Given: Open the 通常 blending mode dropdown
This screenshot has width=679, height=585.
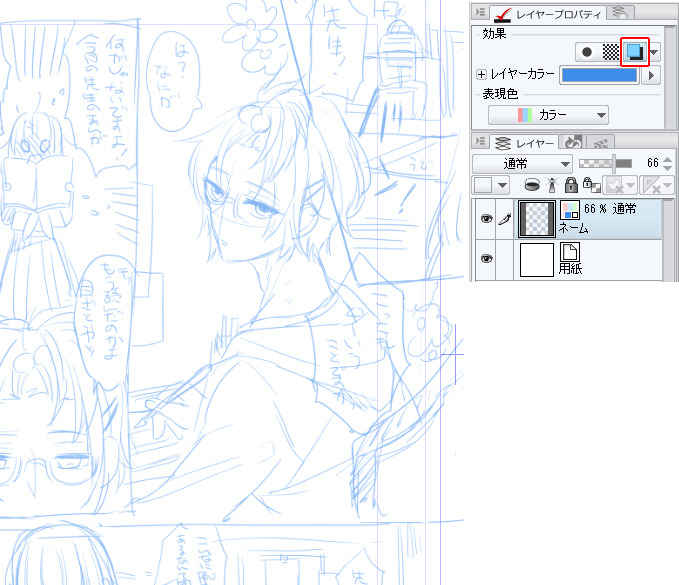Looking at the screenshot, I should point(522,164).
